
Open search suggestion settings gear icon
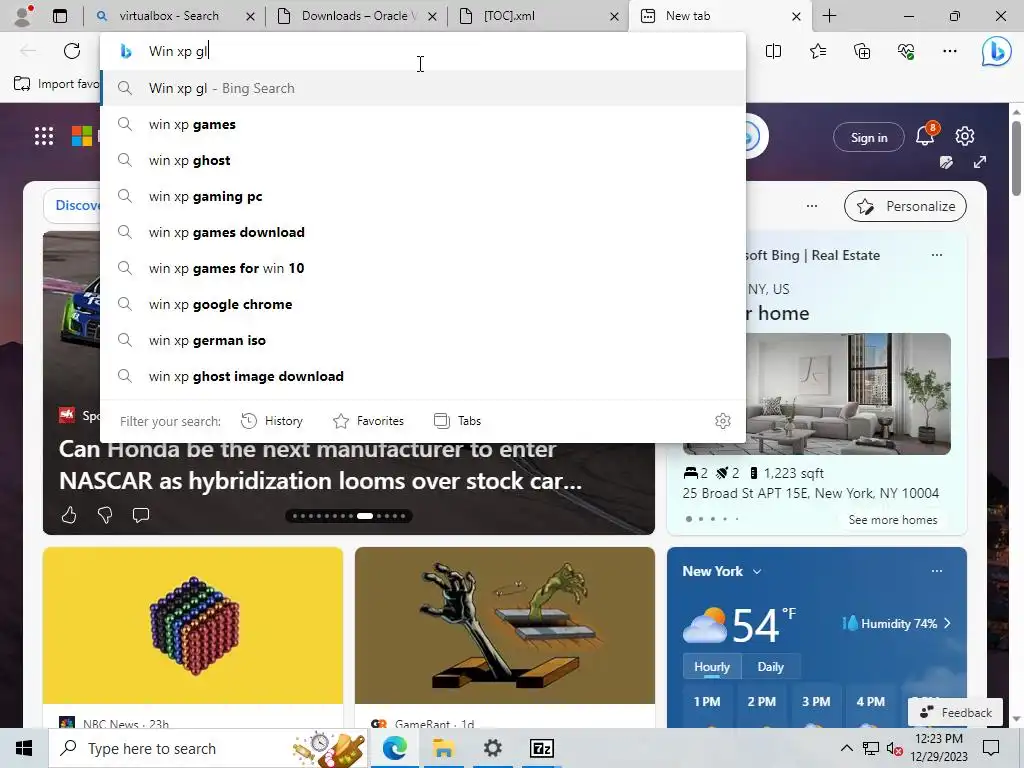pos(722,421)
